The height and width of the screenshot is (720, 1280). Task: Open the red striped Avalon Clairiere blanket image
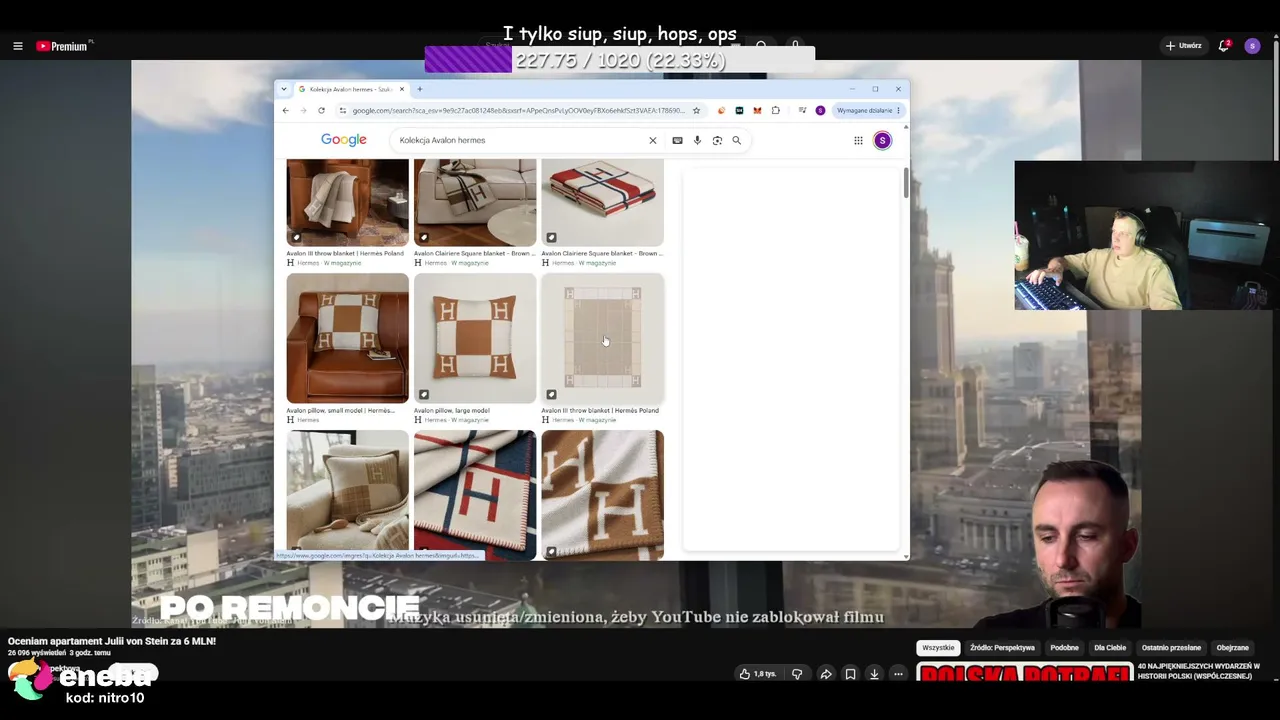(603, 202)
